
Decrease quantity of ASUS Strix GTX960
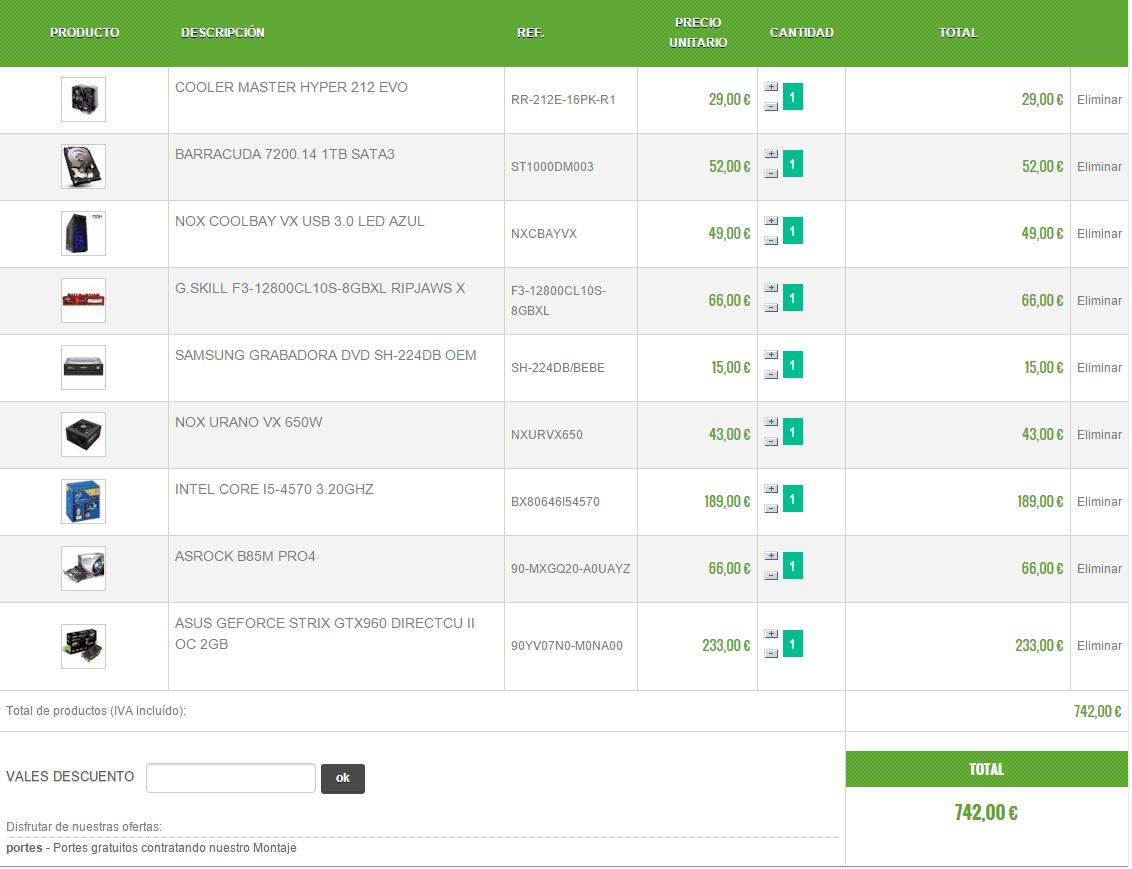pos(771,655)
